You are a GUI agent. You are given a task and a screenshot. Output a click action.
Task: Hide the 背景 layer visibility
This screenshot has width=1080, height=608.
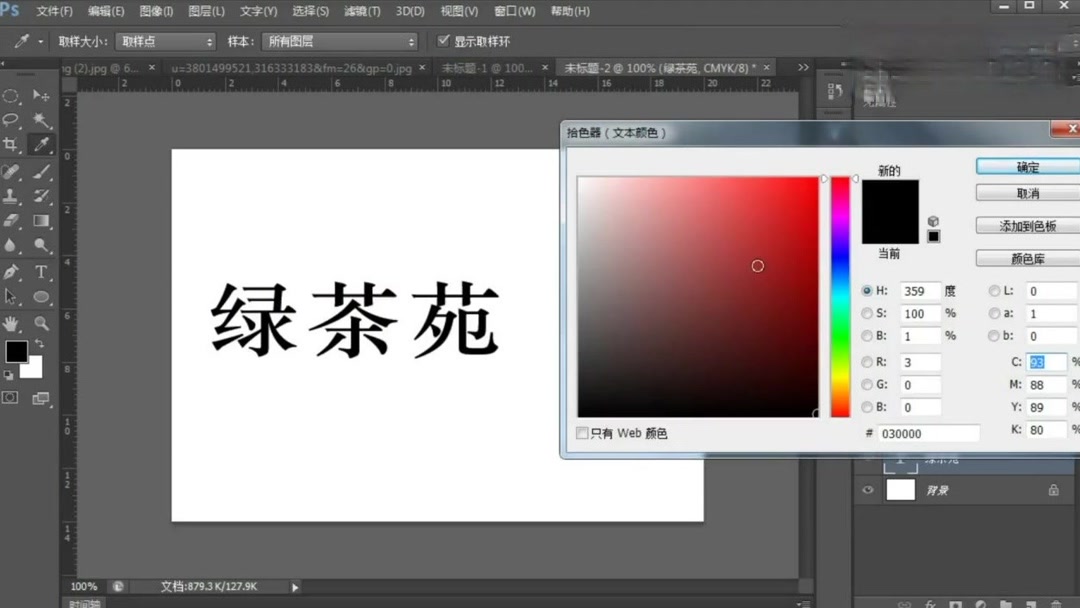point(866,489)
